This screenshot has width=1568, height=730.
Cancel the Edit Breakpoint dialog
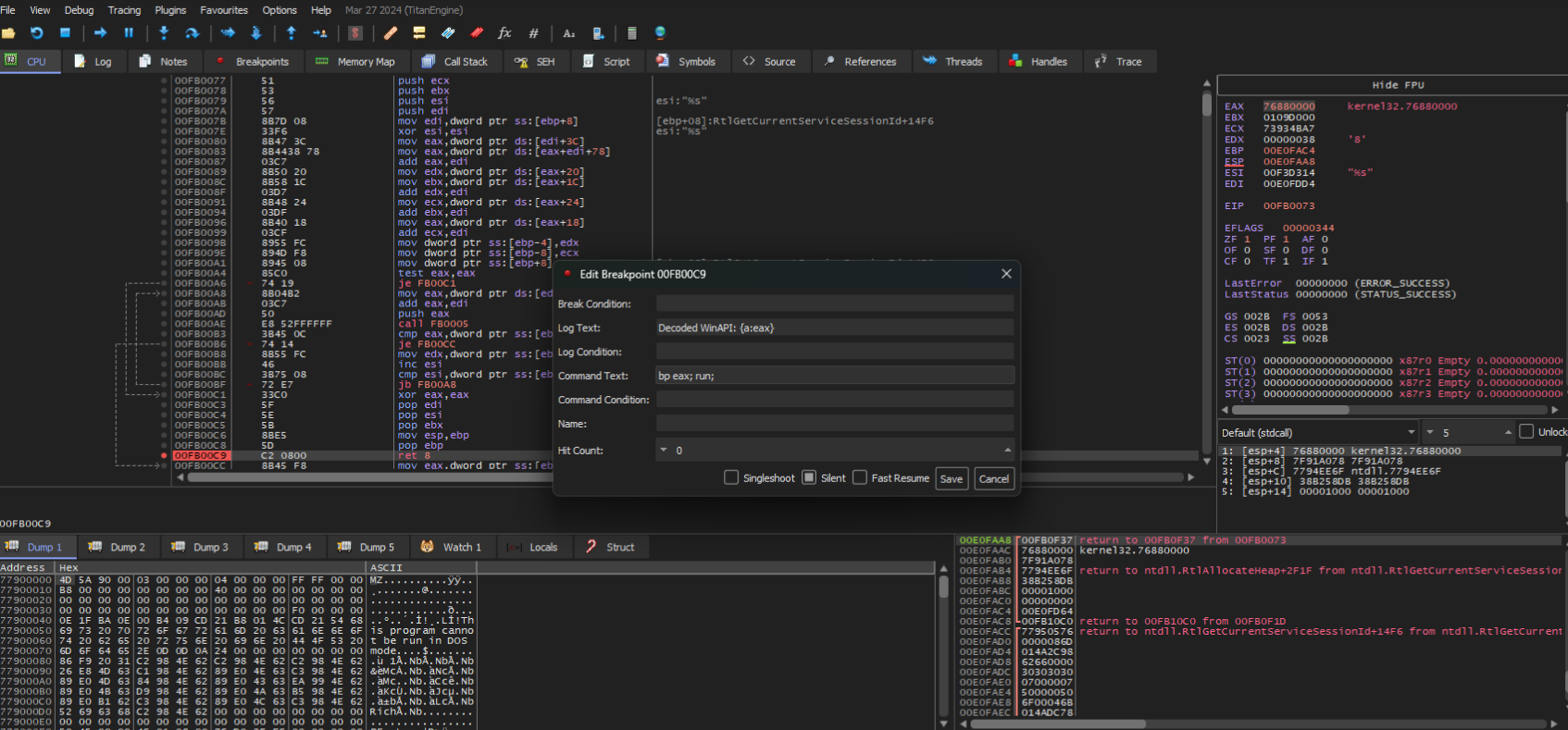click(x=994, y=478)
